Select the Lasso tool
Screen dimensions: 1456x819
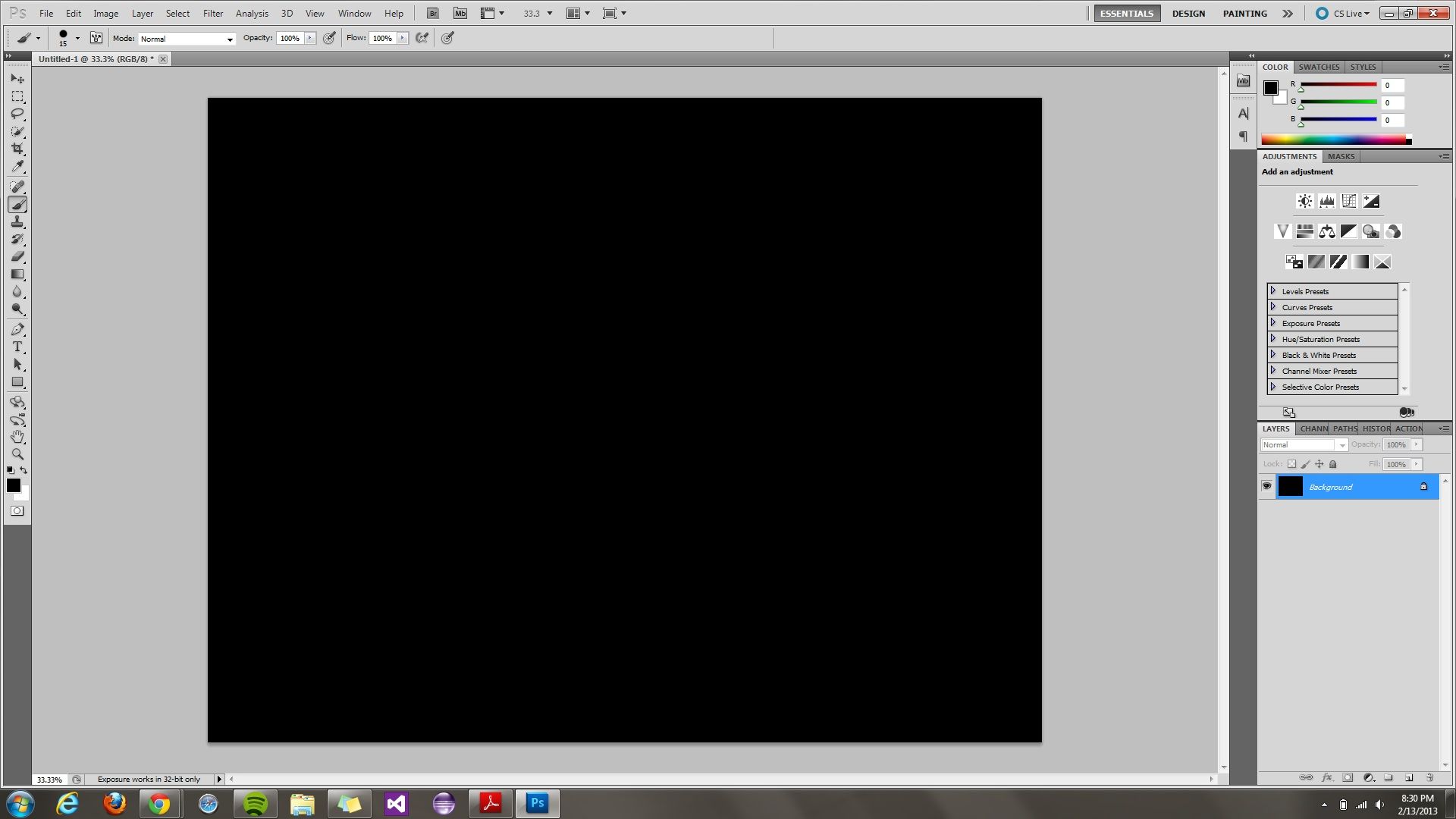coord(17,114)
